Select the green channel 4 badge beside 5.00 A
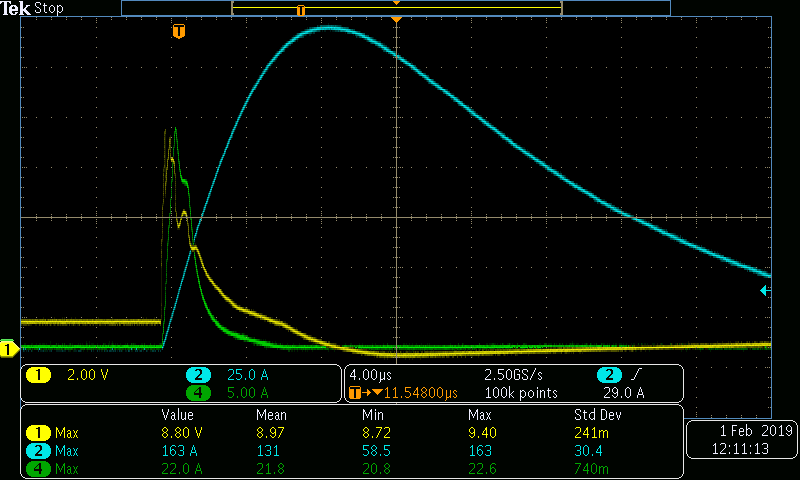 coord(198,393)
